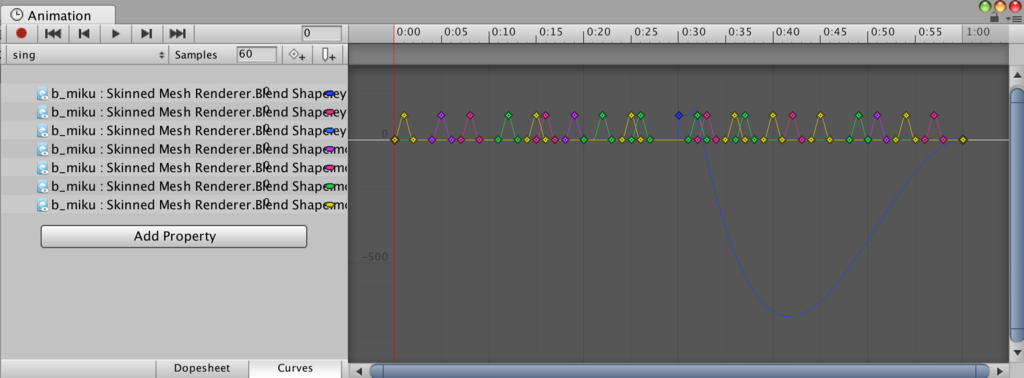Jump to the next keyframe
Viewport: 1024px width, 378px height.
coord(147,33)
